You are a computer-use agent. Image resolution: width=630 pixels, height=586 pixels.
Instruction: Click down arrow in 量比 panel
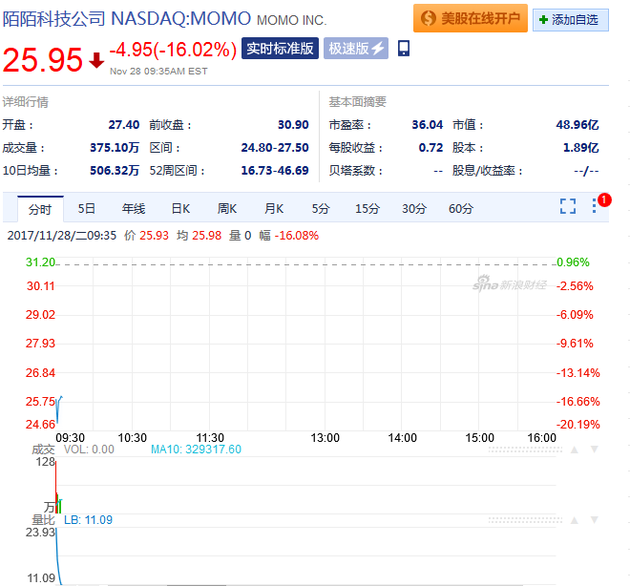click(x=595, y=520)
